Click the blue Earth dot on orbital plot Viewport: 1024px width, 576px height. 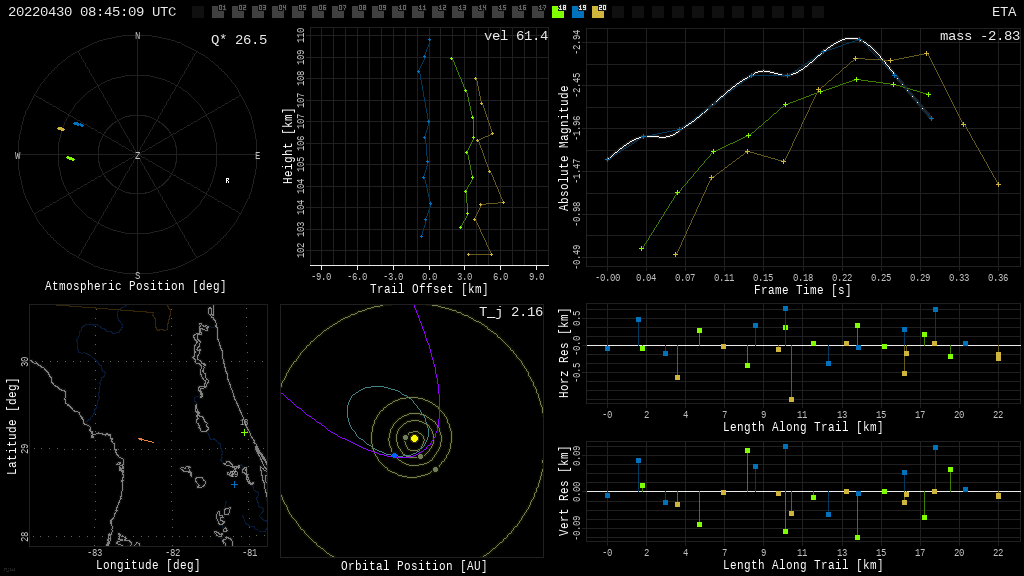click(x=394, y=455)
